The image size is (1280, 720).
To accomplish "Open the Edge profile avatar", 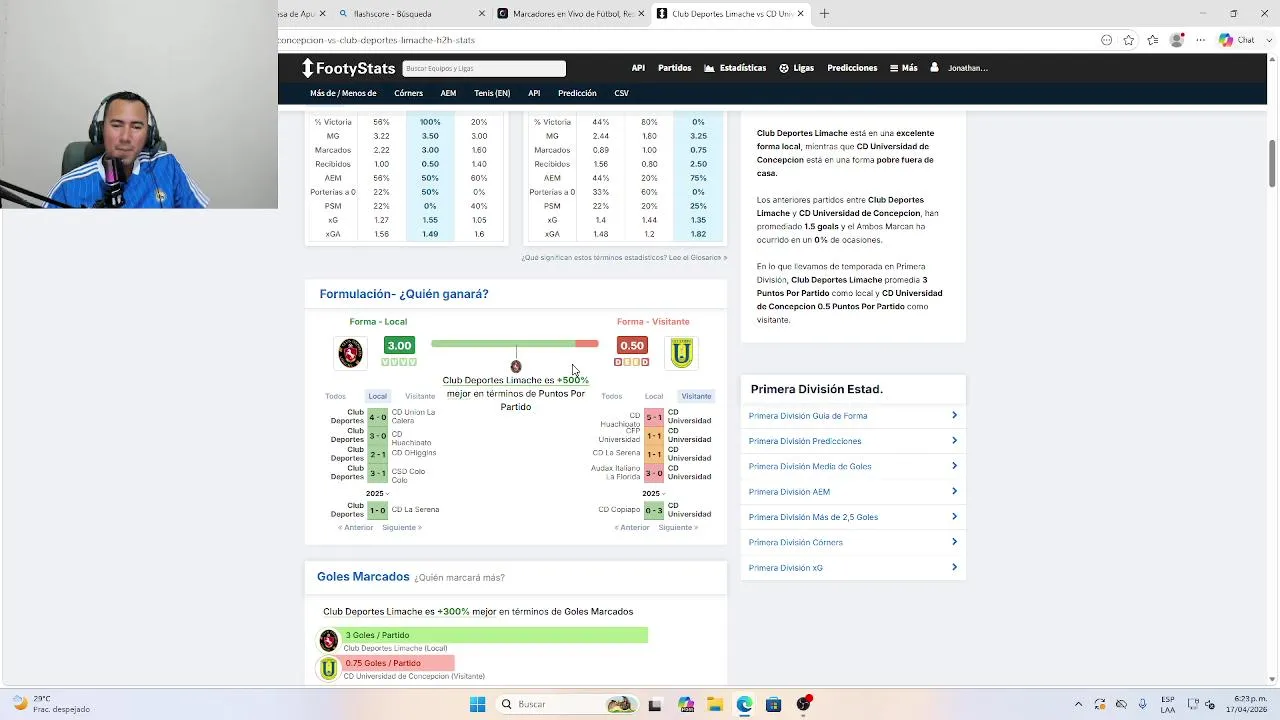I will [1177, 40].
